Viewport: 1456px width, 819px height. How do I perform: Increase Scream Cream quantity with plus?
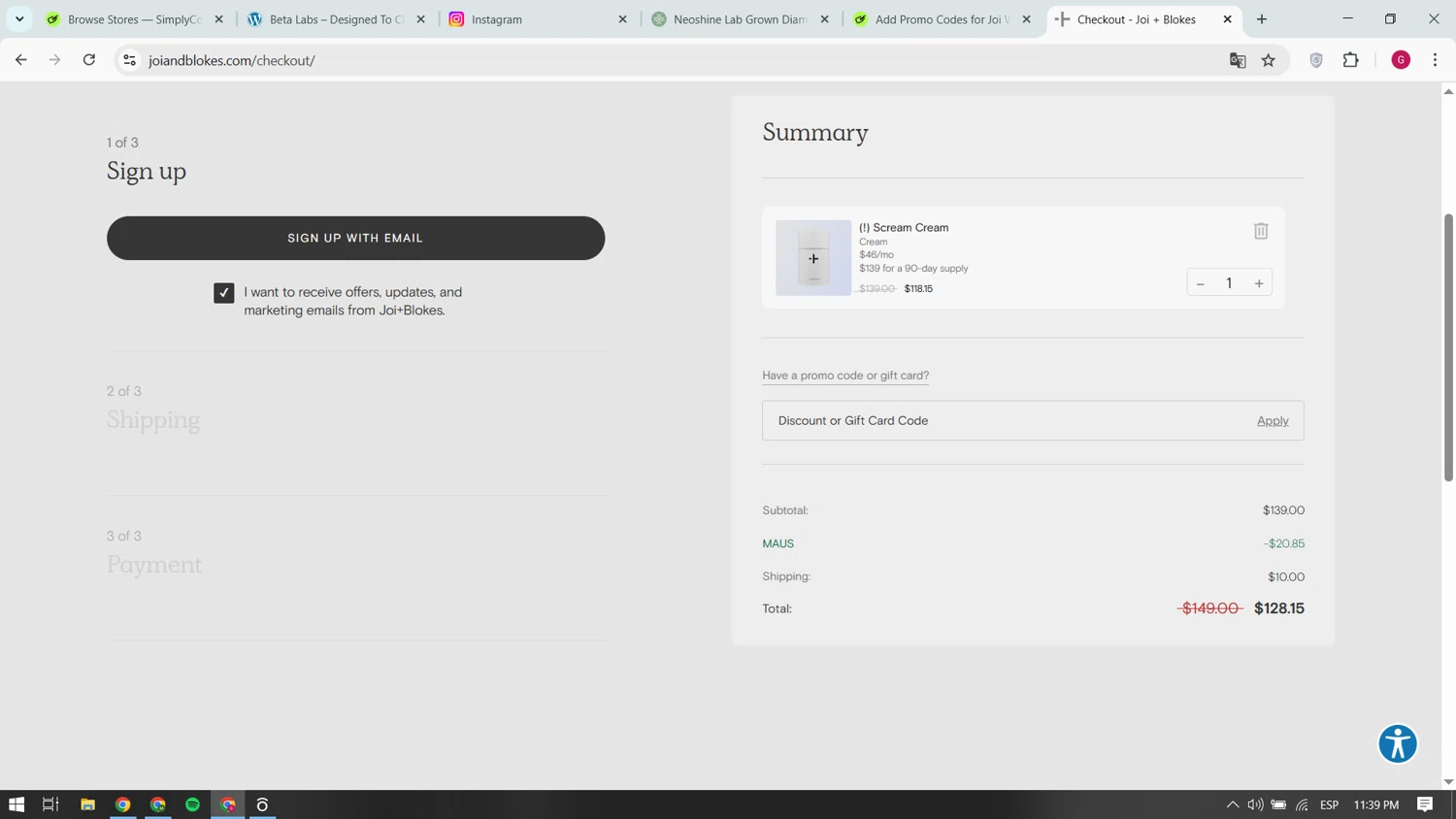point(1259,283)
